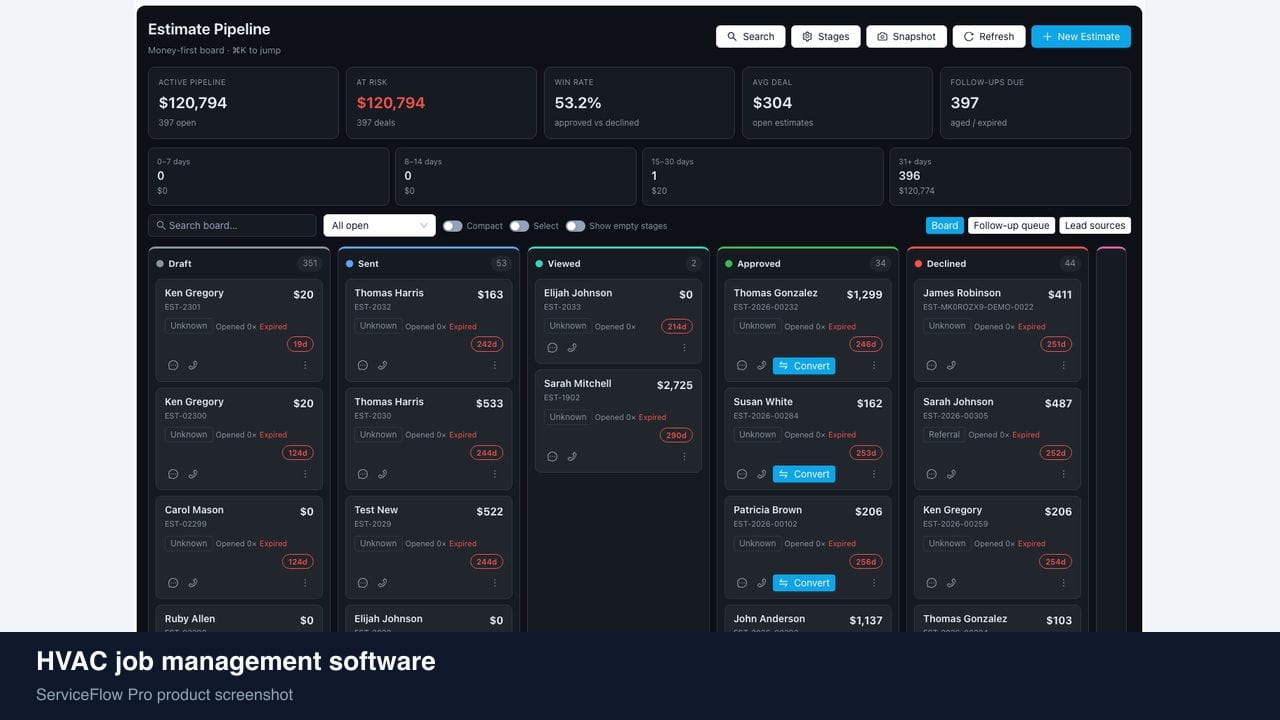
Task: Click the Sent stage count 53
Action: (x=501, y=264)
